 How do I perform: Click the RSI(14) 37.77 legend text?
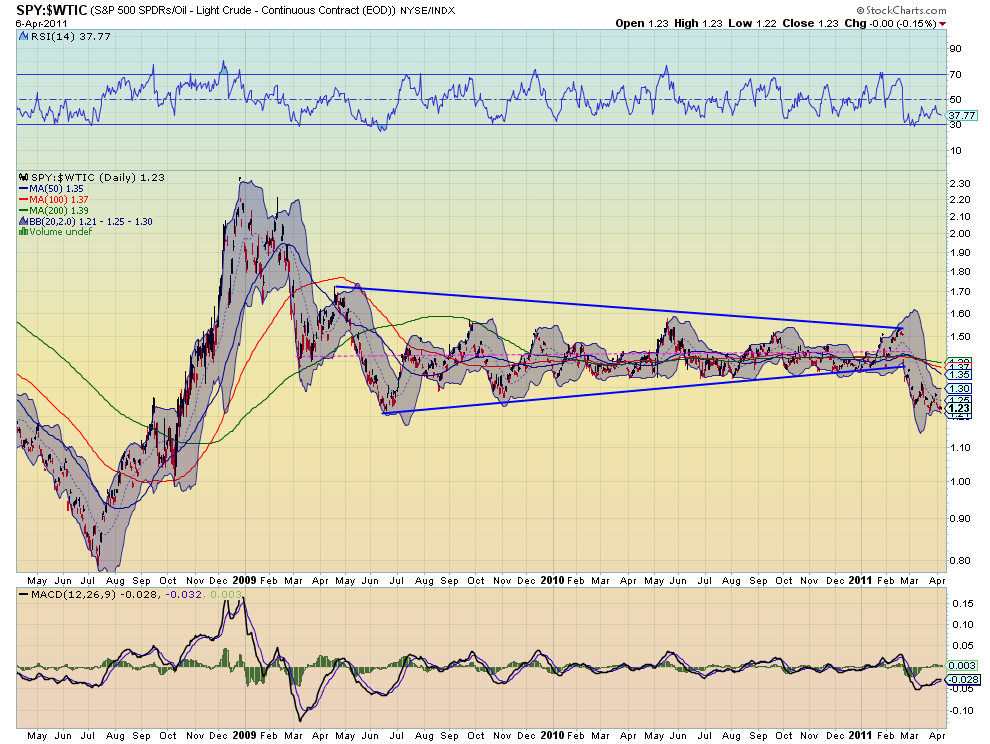click(71, 37)
